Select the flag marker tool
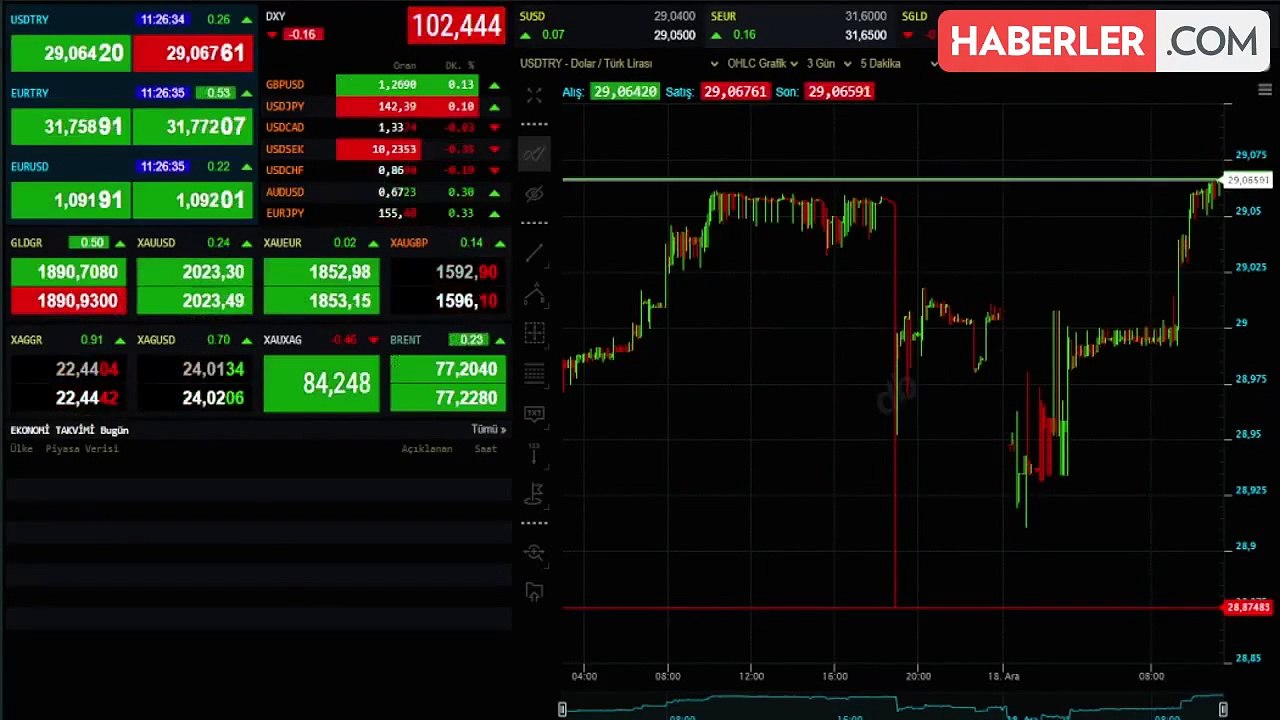Viewport: 1280px width, 720px height. click(534, 493)
